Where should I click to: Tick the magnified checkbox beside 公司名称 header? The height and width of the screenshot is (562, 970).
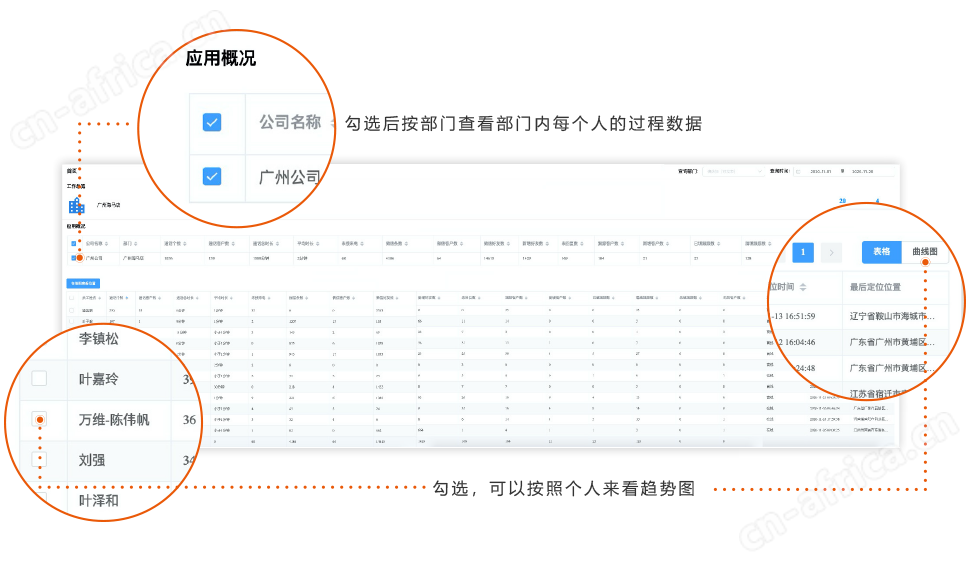pyautogui.click(x=212, y=123)
